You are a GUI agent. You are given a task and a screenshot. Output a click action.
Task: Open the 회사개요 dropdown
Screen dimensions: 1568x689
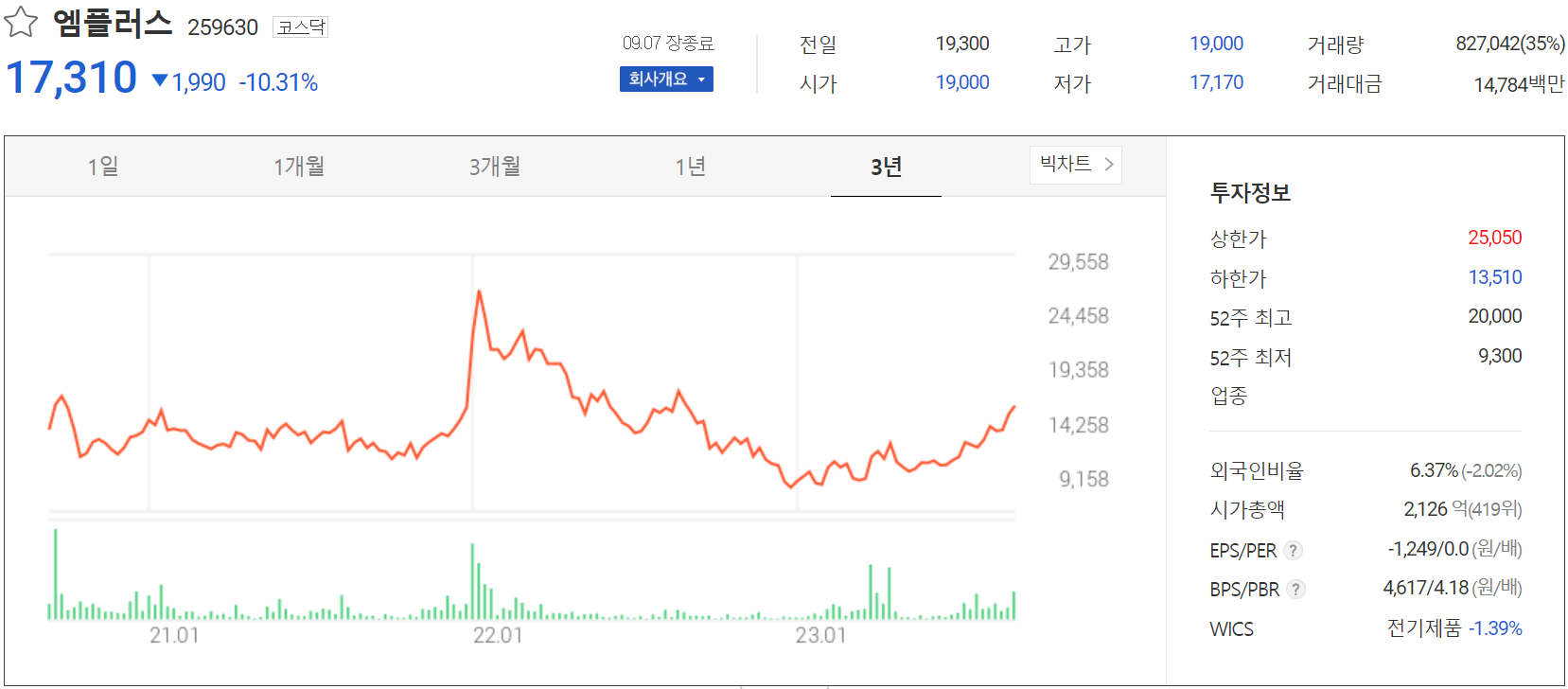pos(666,79)
